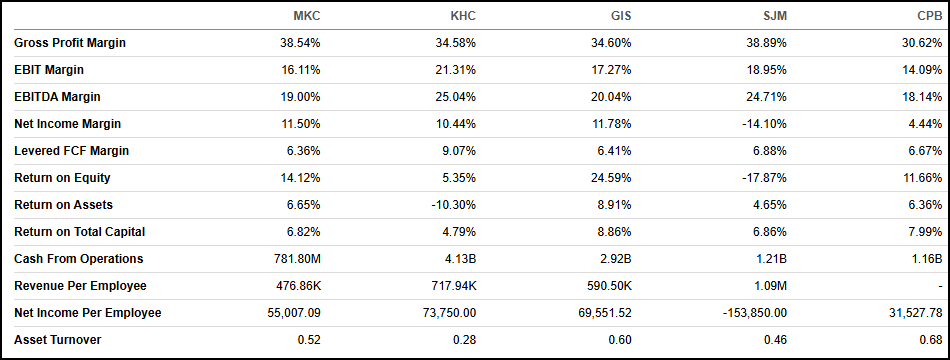
Task: Select the Return on Assets label
Action: (x=64, y=204)
